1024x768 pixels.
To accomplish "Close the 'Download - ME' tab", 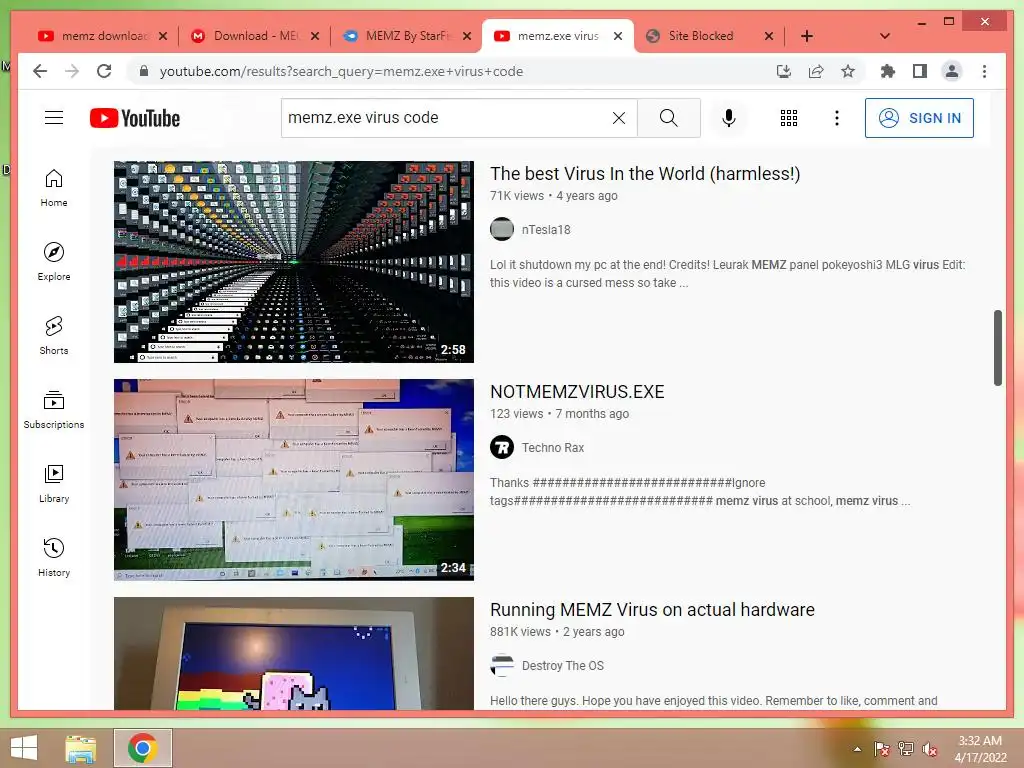I will click(315, 36).
